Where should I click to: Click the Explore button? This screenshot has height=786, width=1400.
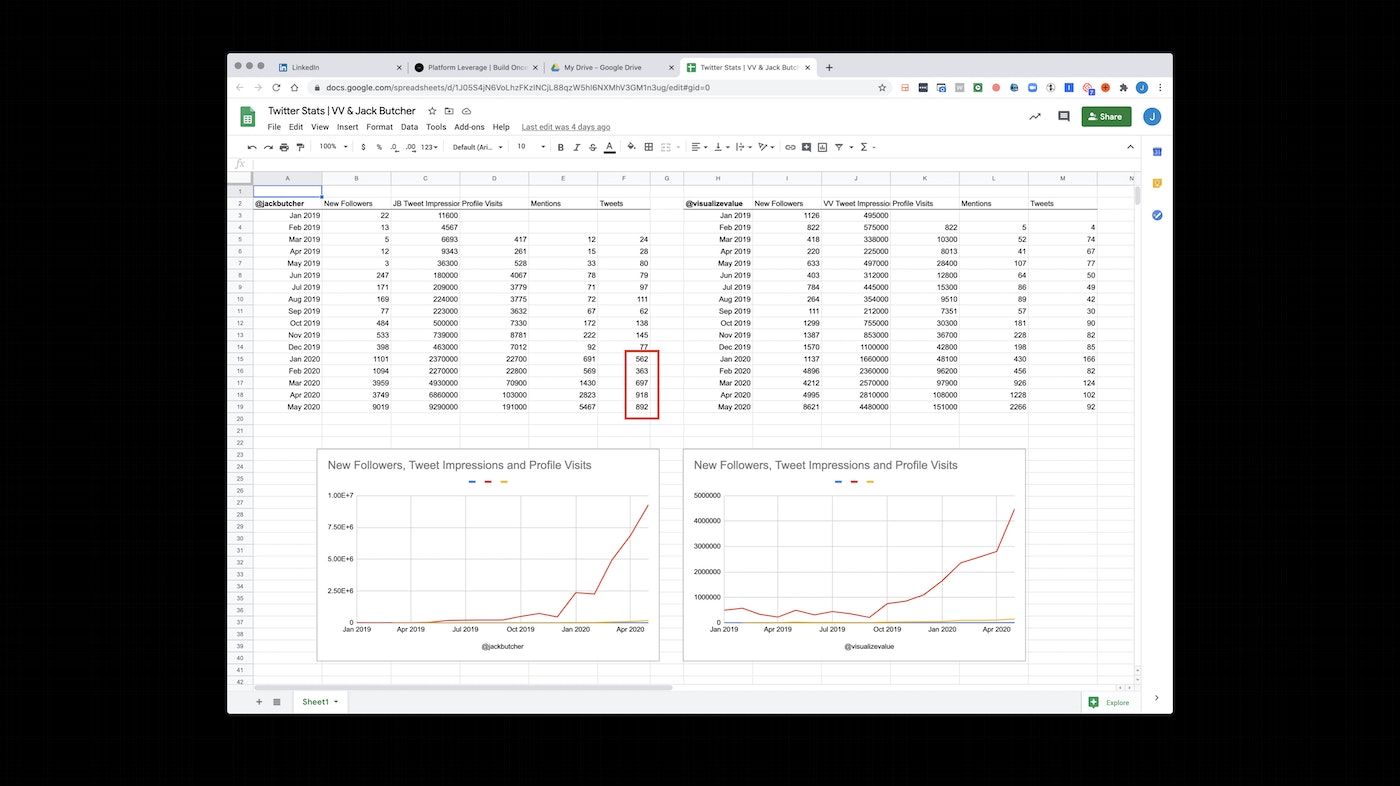pos(1110,702)
